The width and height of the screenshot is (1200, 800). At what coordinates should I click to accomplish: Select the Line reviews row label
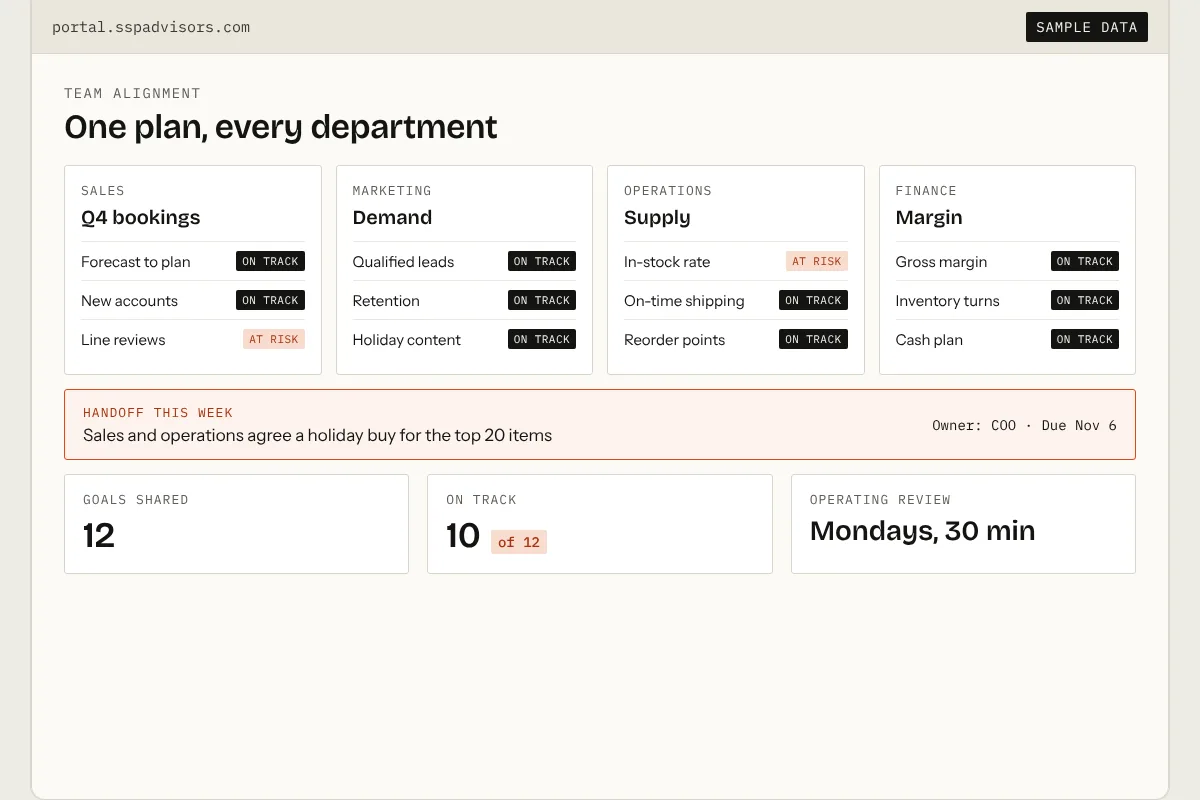(x=123, y=339)
